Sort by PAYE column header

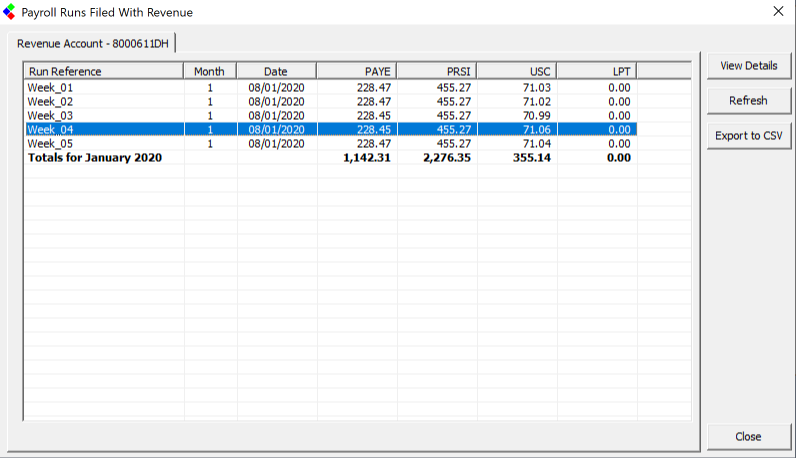point(357,71)
